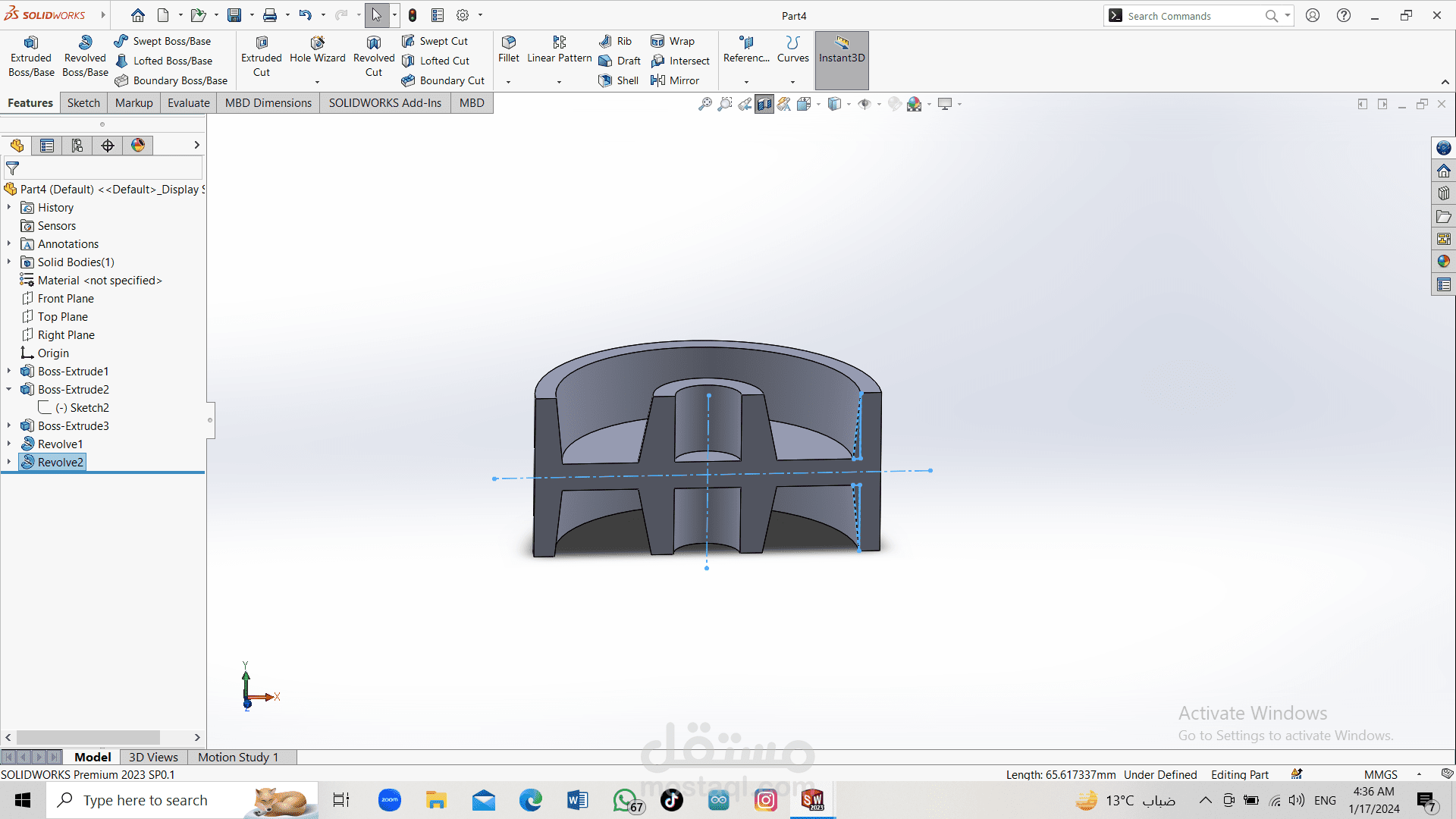1456x819 pixels.
Task: Choose the Hole Wizard tool
Action: 317,50
